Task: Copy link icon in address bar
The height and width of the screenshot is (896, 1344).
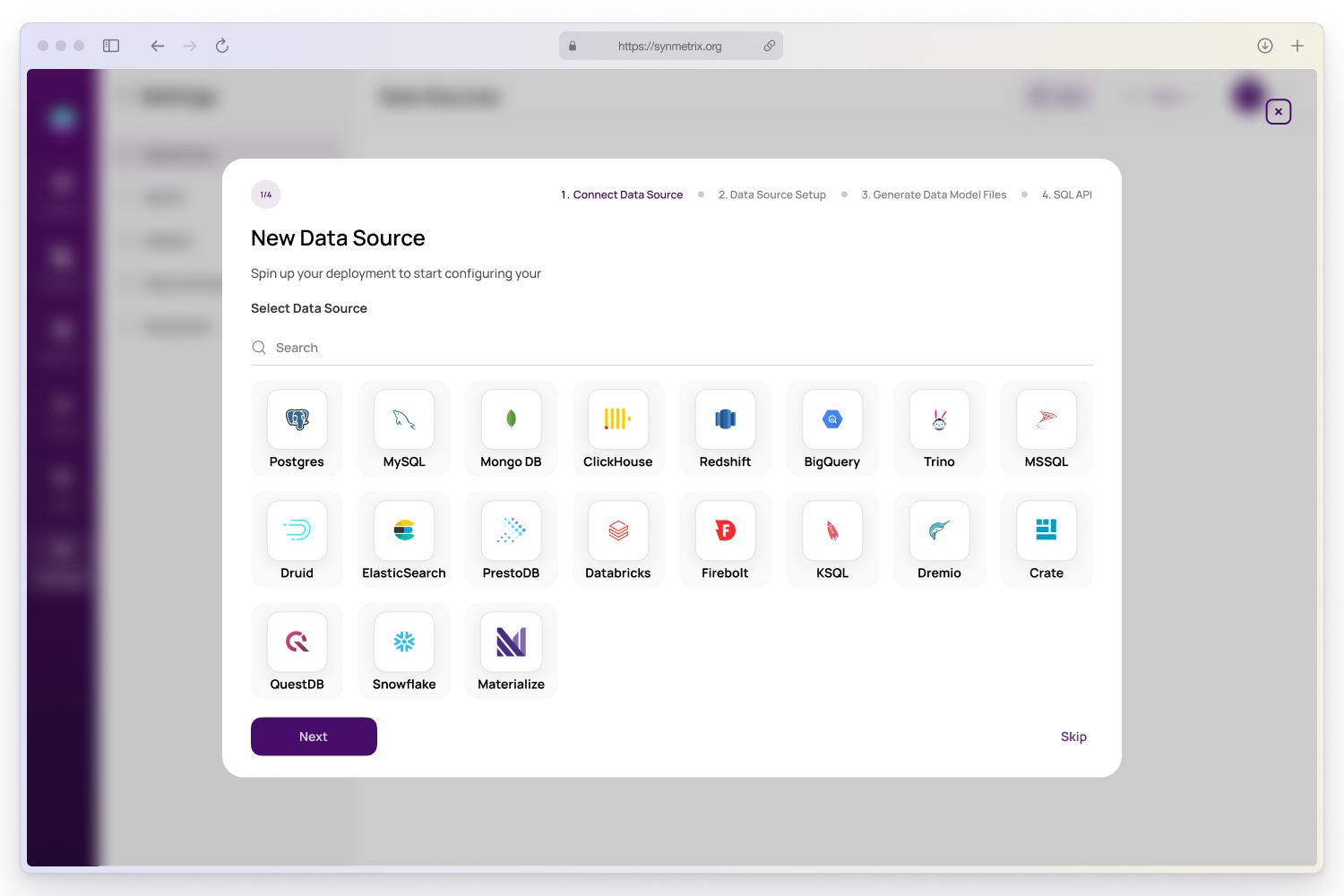Action: coord(769,46)
